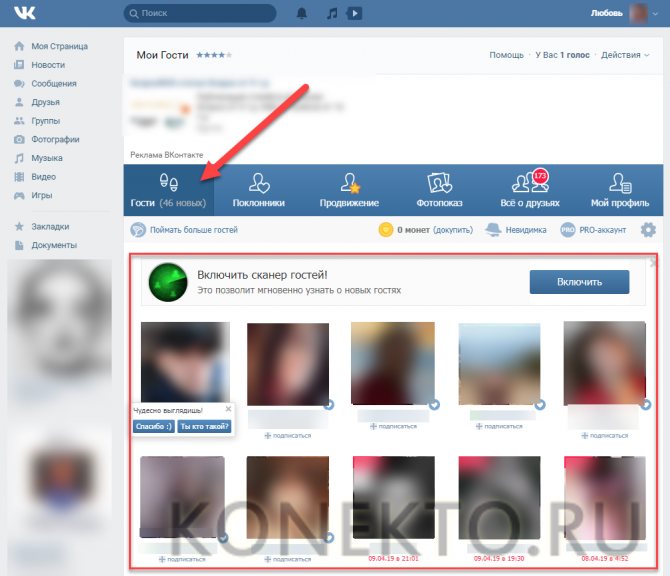Click the camera icon next to Фотографии

point(19,139)
